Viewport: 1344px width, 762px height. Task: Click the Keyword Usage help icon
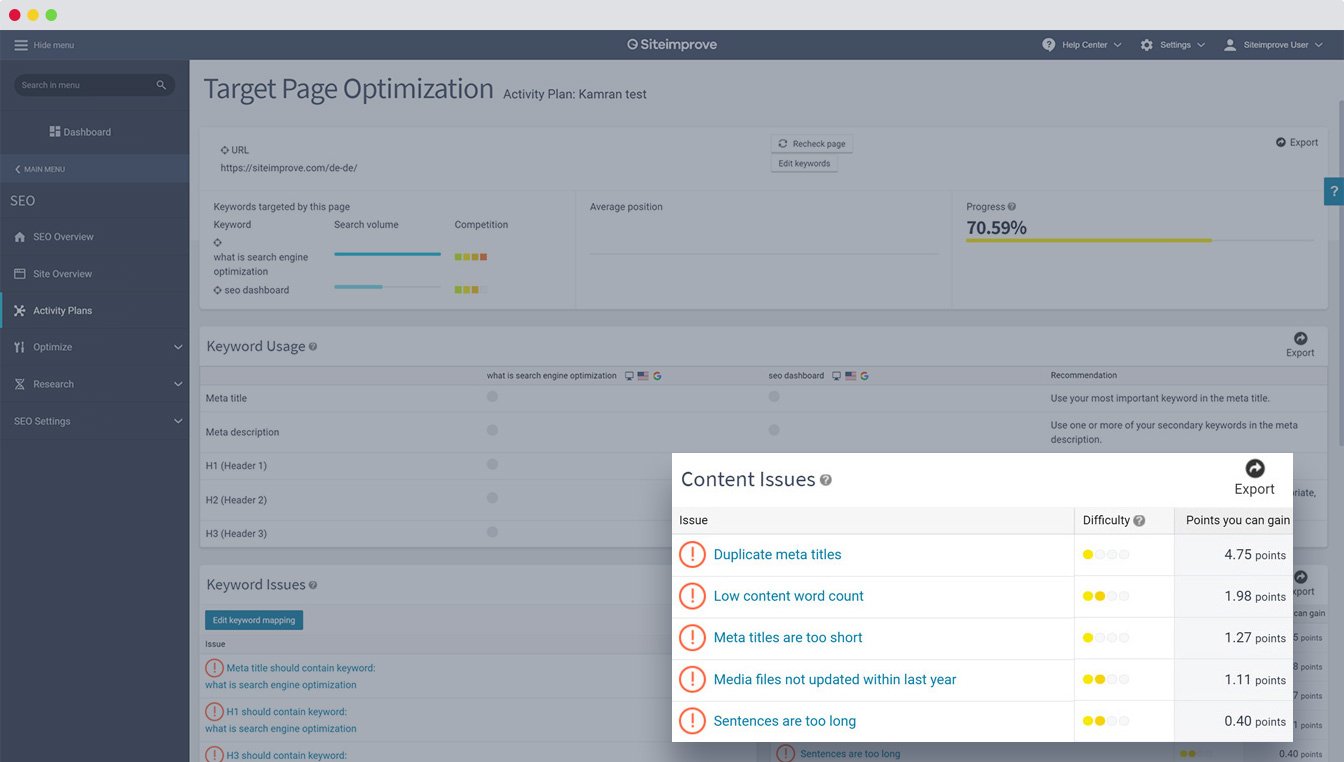coord(313,347)
